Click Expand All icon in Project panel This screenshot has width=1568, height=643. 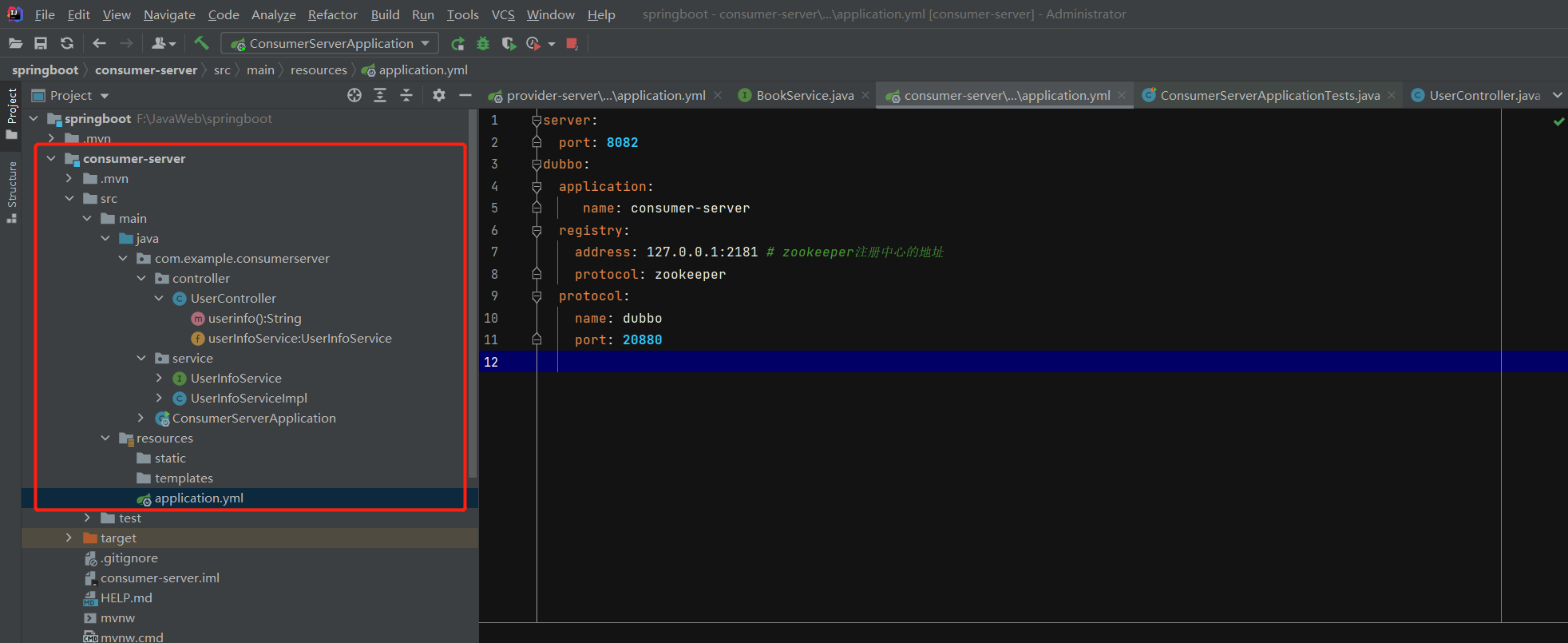(380, 95)
